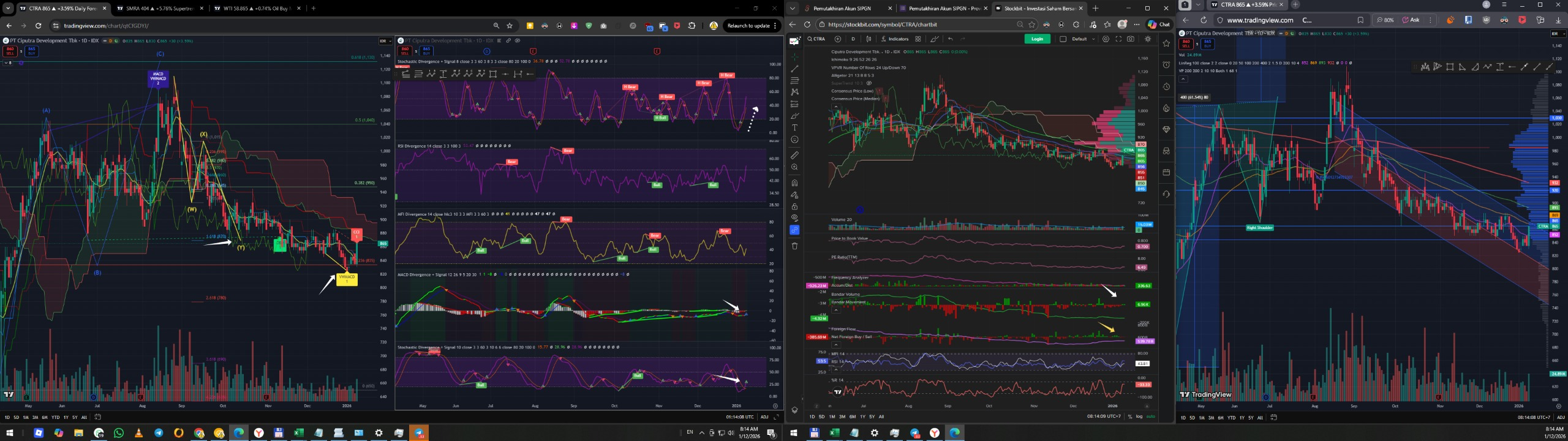Open fire trending icon in Stockbit right sidebar
Image resolution: width=1568 pixels, height=441 pixels.
pos(1166,108)
